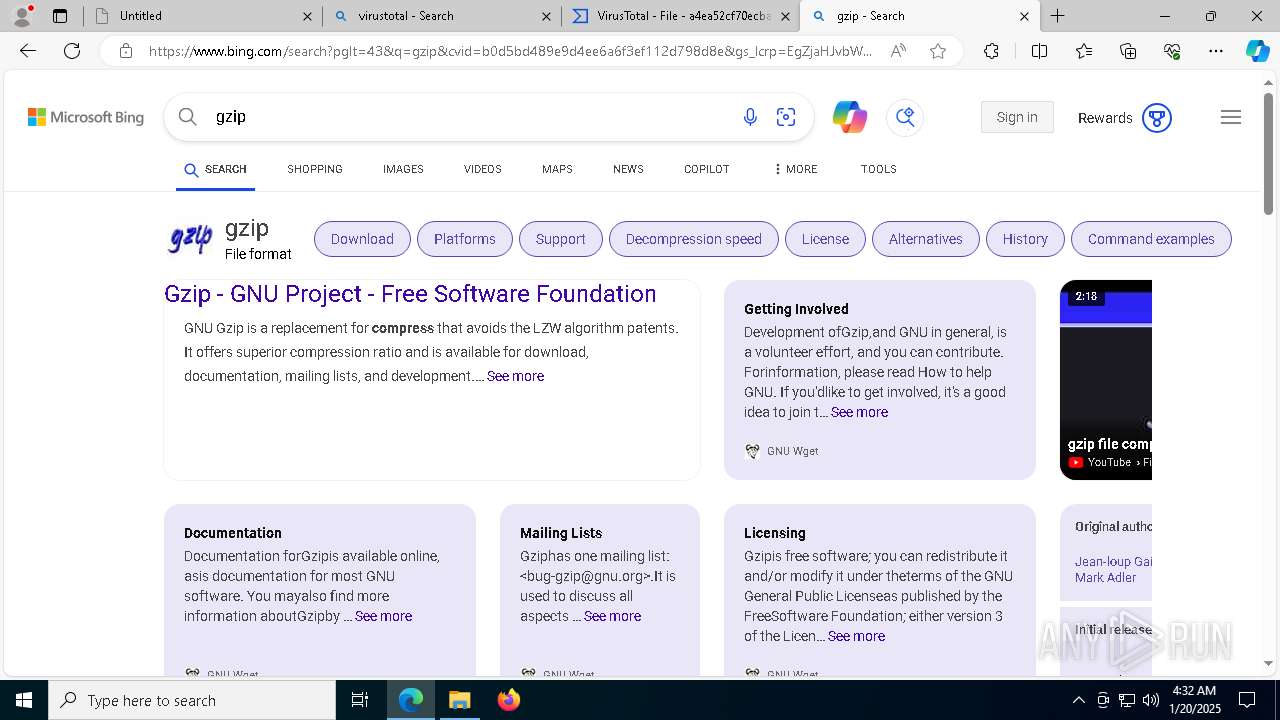Switch to VirusTotal - File tab
The image size is (1280, 720).
click(680, 16)
